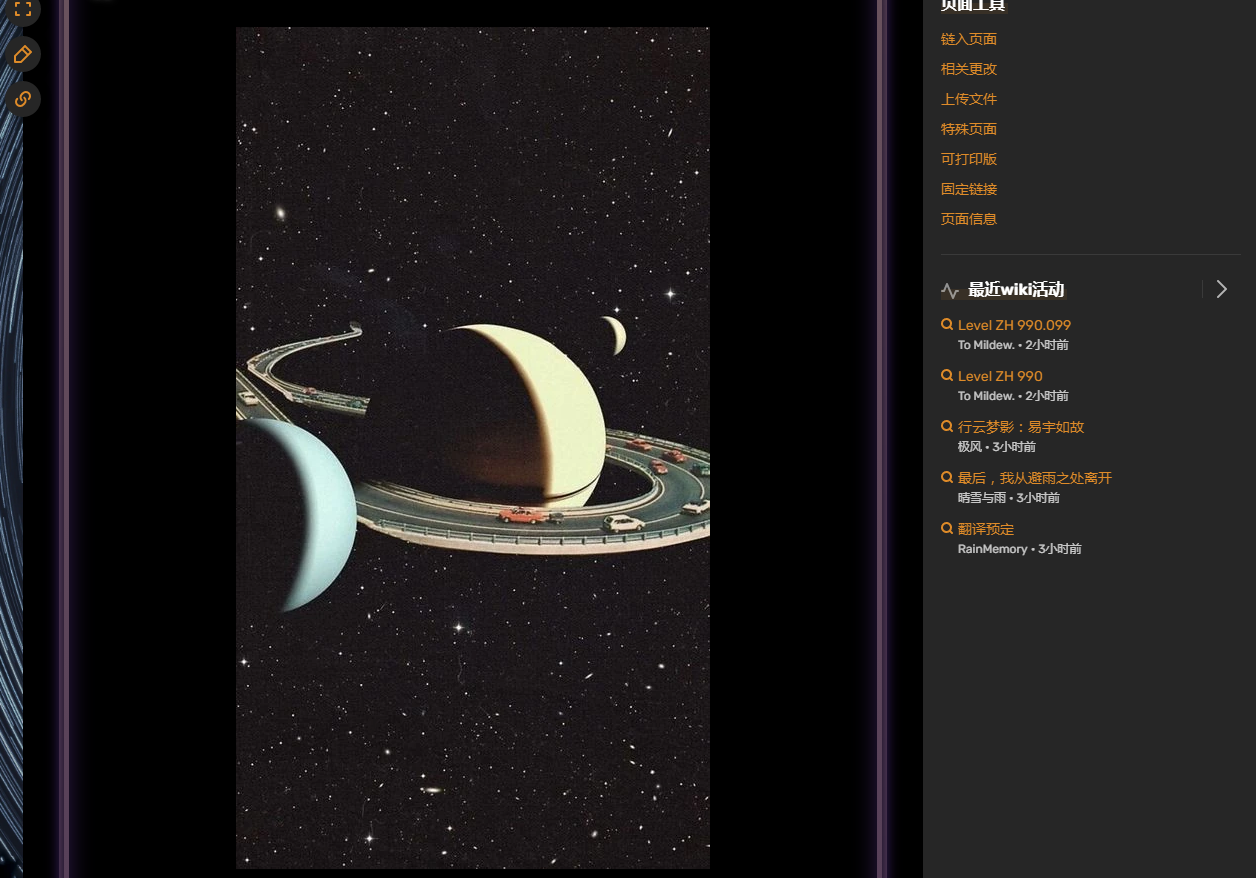The image size is (1256, 878).
Task: Open the 翻译预定 activity entry
Action: click(x=986, y=529)
